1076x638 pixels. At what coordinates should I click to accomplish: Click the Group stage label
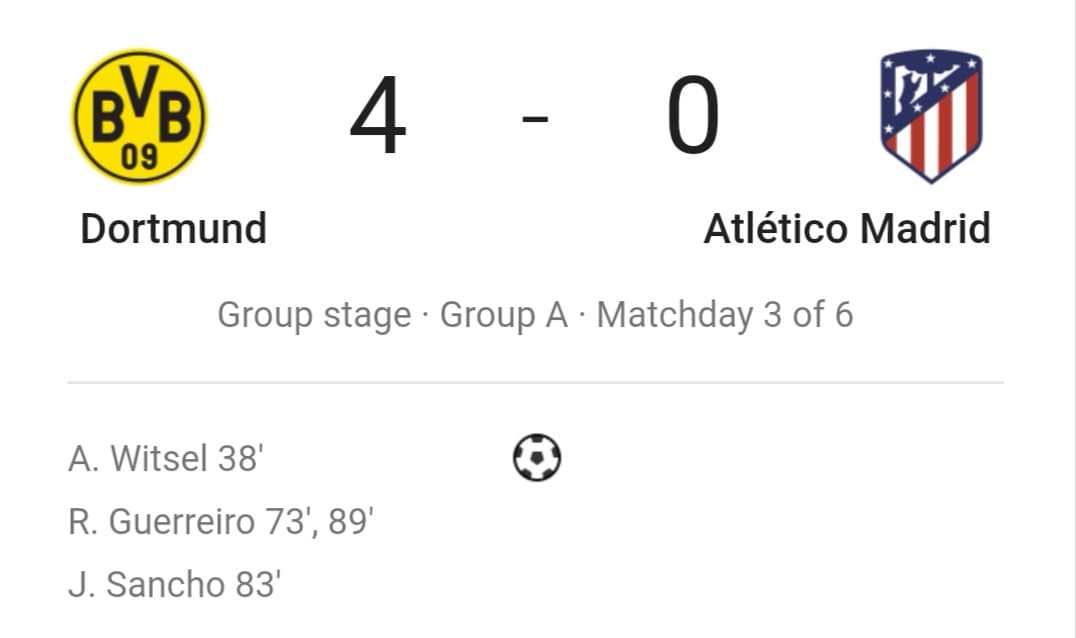(314, 316)
